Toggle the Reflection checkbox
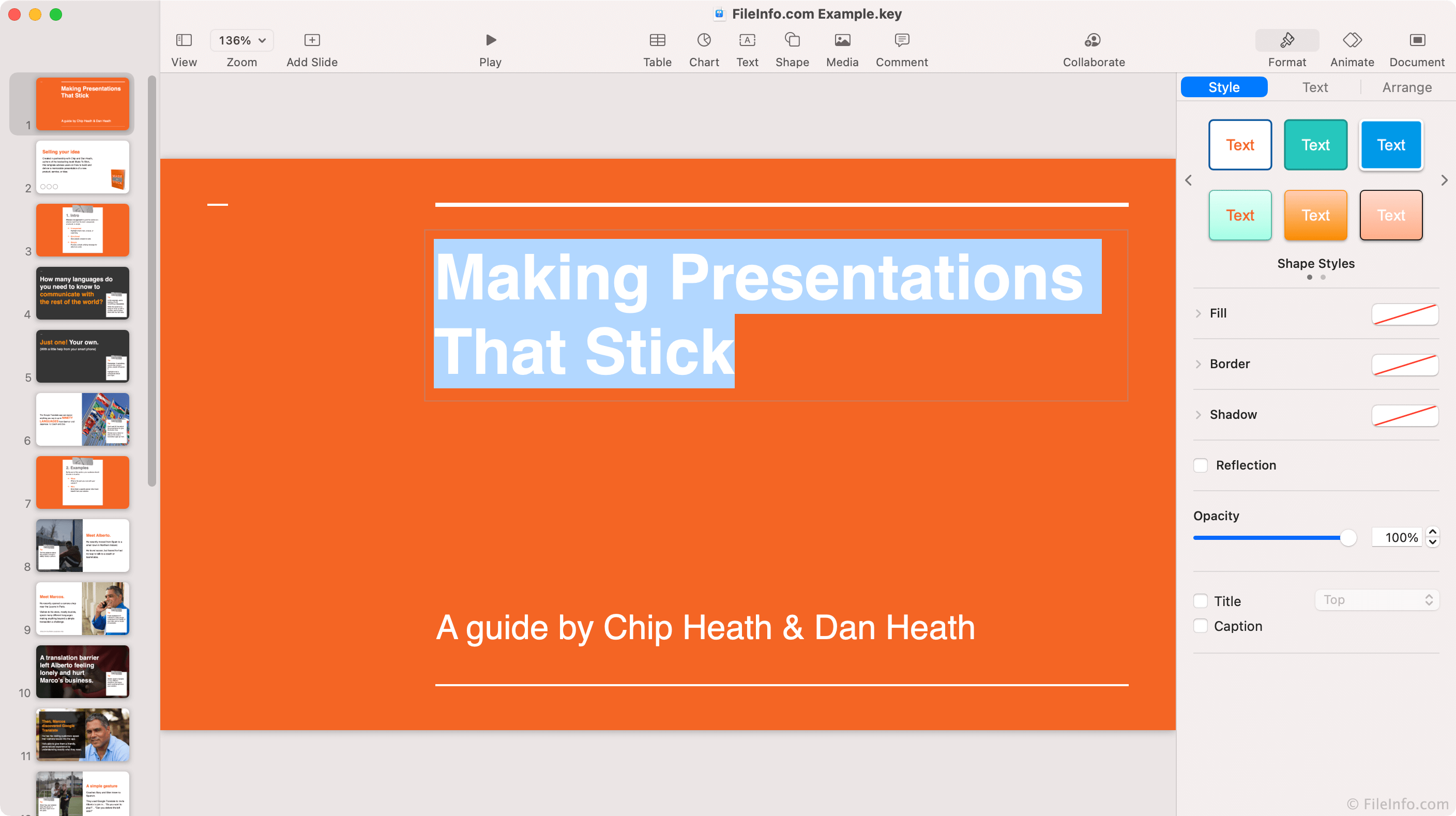Screen dimensions: 1456x816 pos(1201,465)
